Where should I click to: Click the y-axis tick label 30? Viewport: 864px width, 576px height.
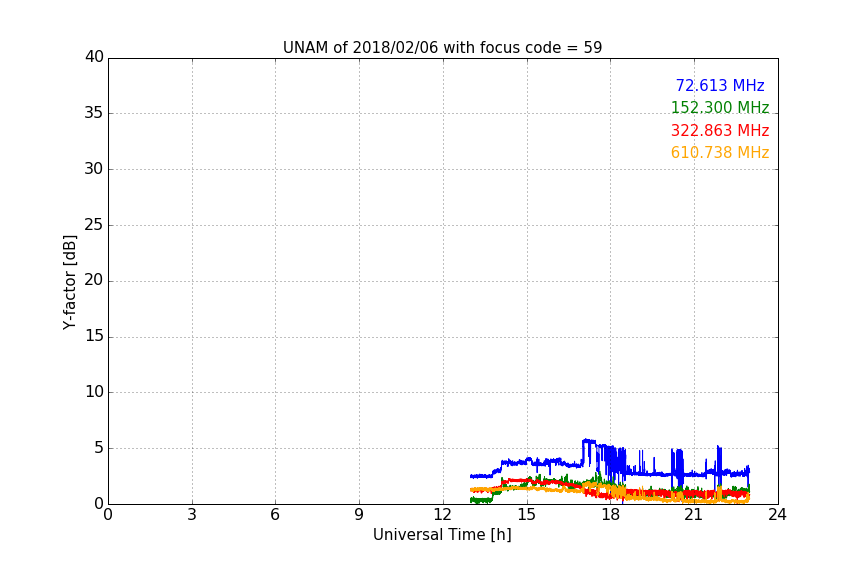[x=94, y=169]
